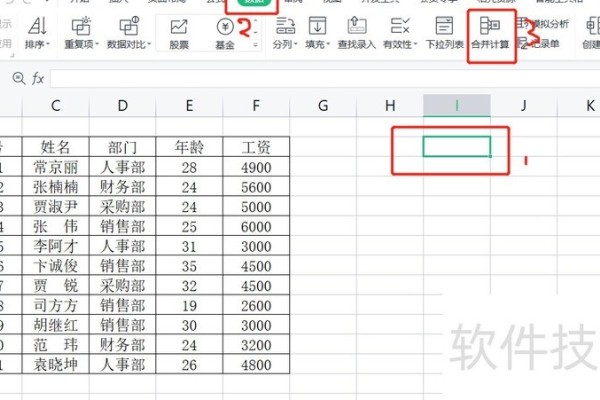Click the 填充 fill icon
Screen dimensions: 600x400
(x=317, y=26)
